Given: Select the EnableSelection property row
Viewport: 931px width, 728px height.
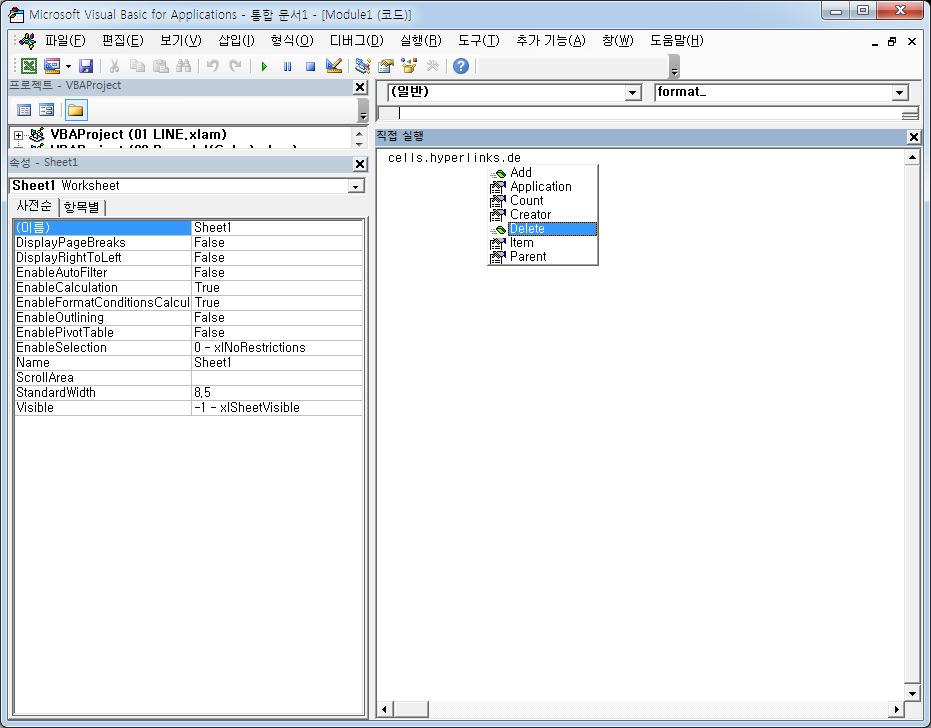Looking at the screenshot, I should [188, 348].
